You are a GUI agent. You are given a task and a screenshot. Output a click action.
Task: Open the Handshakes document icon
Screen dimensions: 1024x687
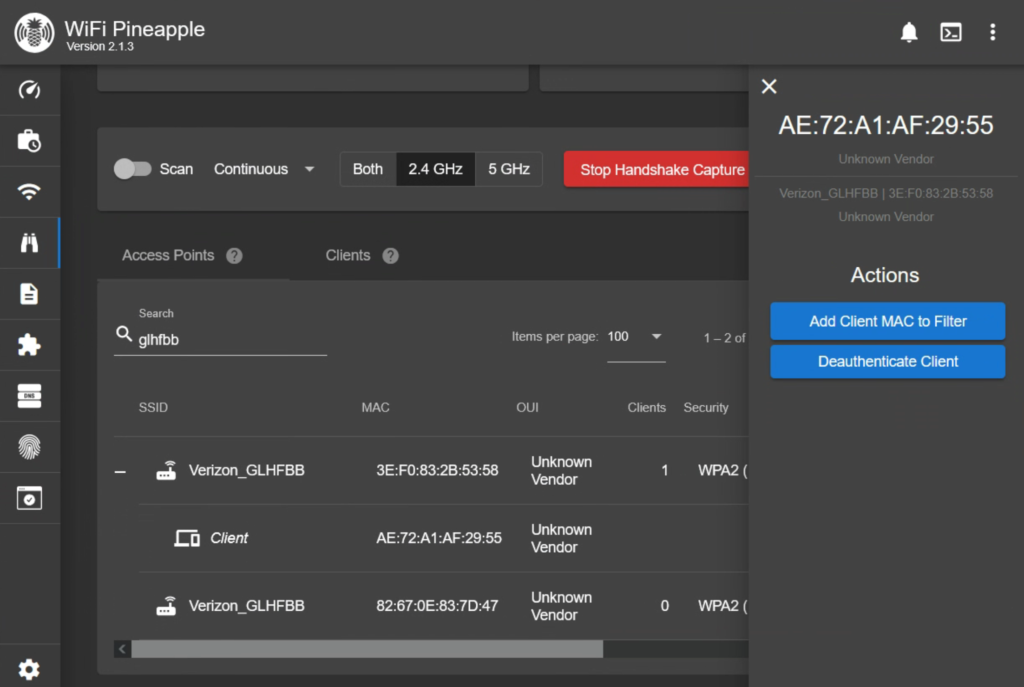[29, 294]
